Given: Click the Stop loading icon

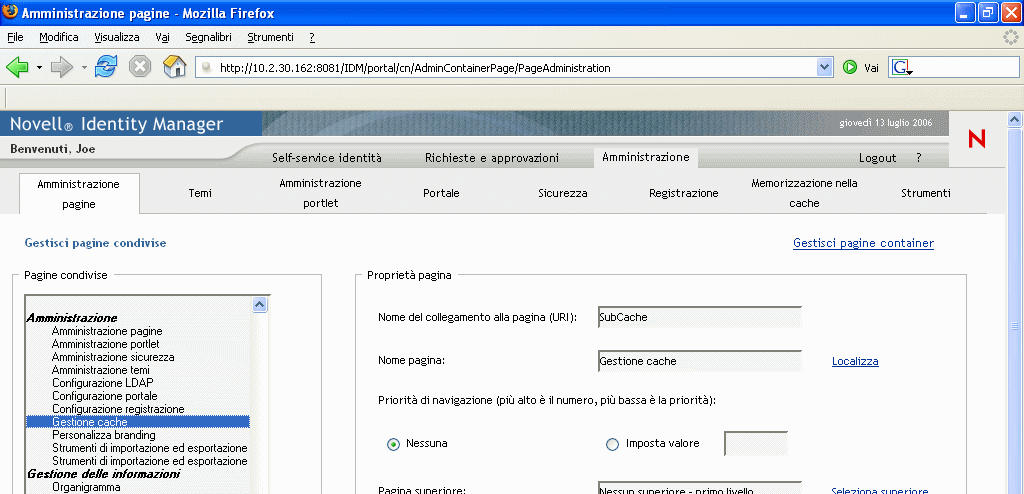Looking at the screenshot, I should (x=140, y=67).
